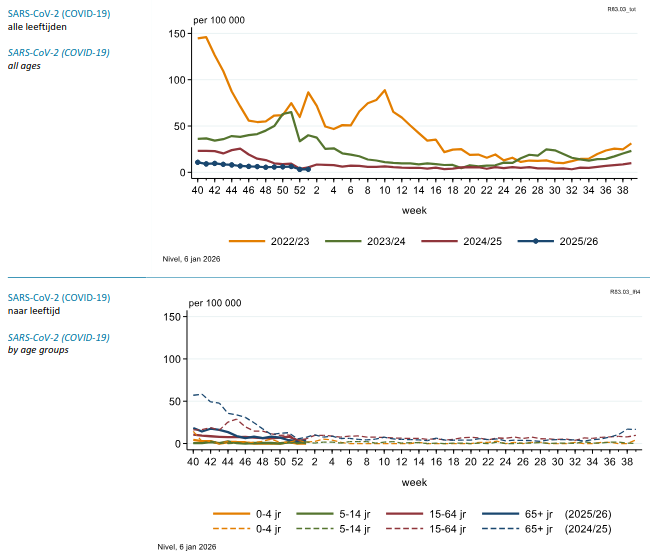This screenshot has width=650, height=556.
Task: Click the R83.03_tot chart code label
Action: (622, 8)
